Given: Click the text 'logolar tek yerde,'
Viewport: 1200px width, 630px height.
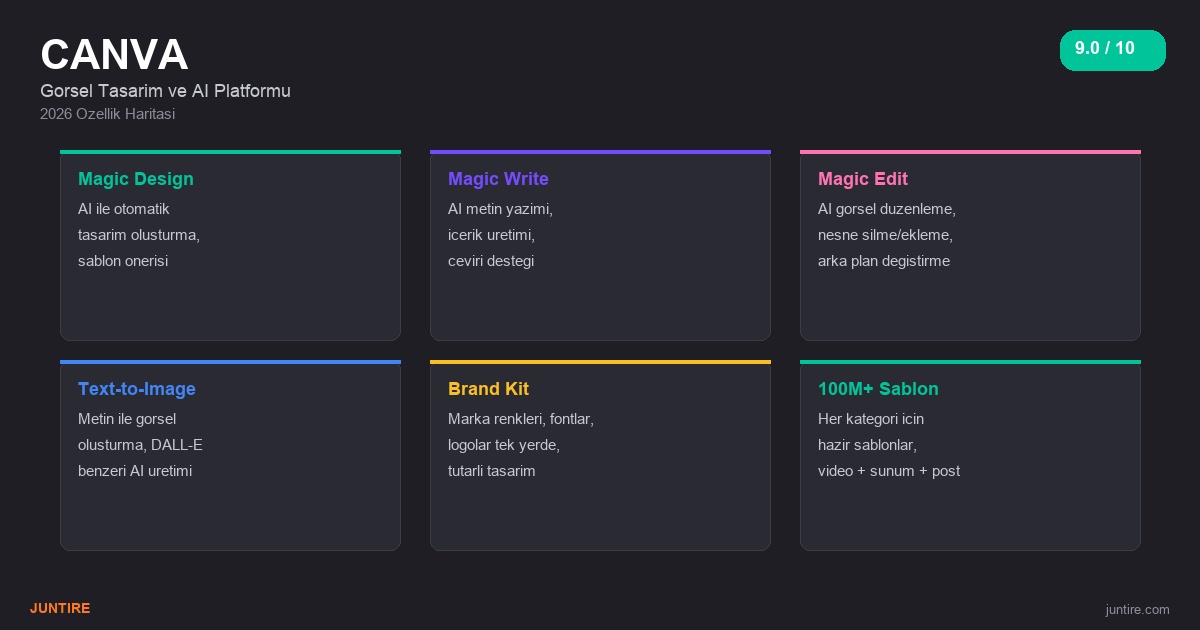Looking at the screenshot, I should click(504, 445).
